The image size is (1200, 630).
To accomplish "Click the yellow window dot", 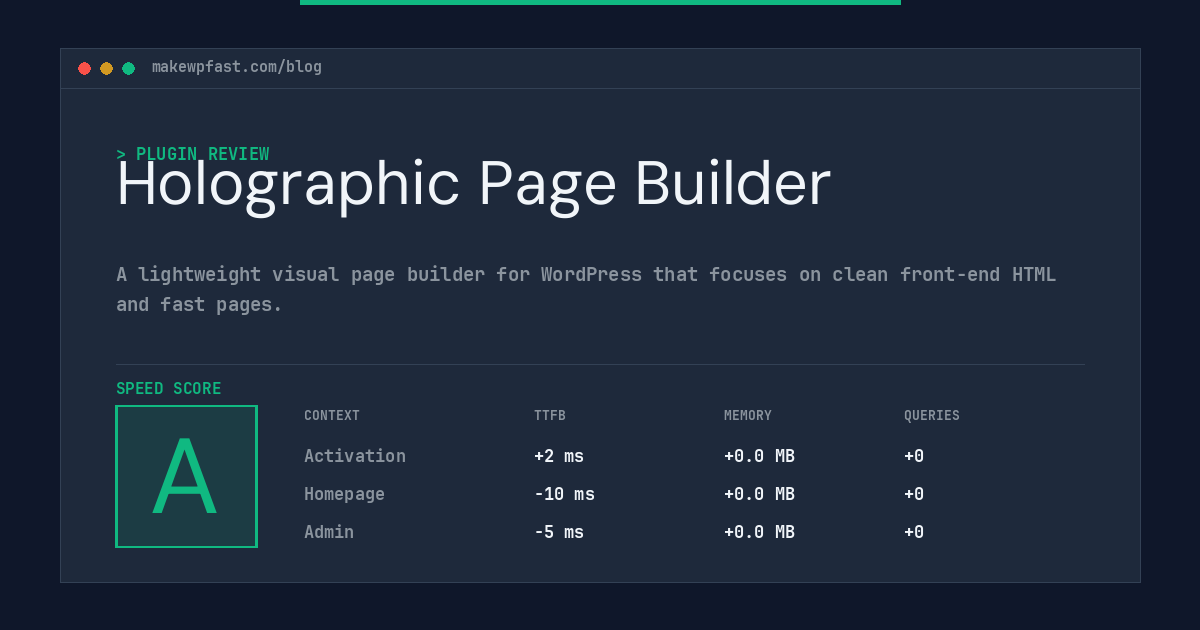I will click(106, 68).
